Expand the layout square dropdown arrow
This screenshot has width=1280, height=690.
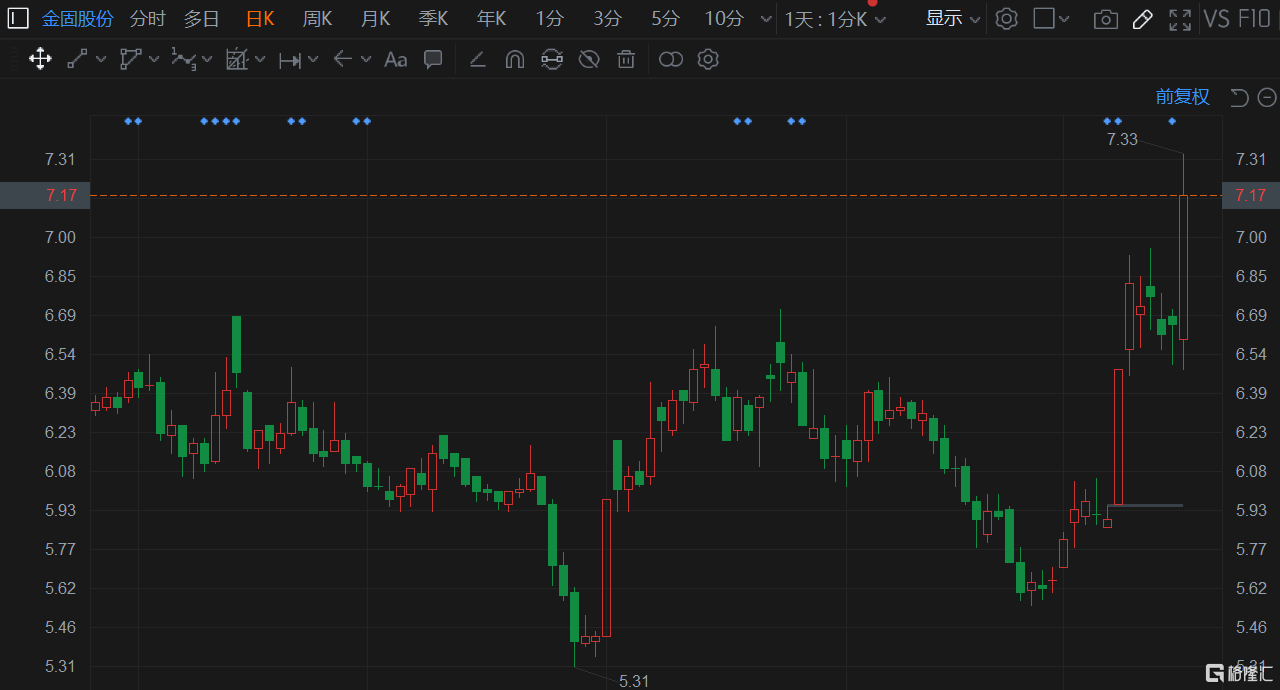point(1064,19)
